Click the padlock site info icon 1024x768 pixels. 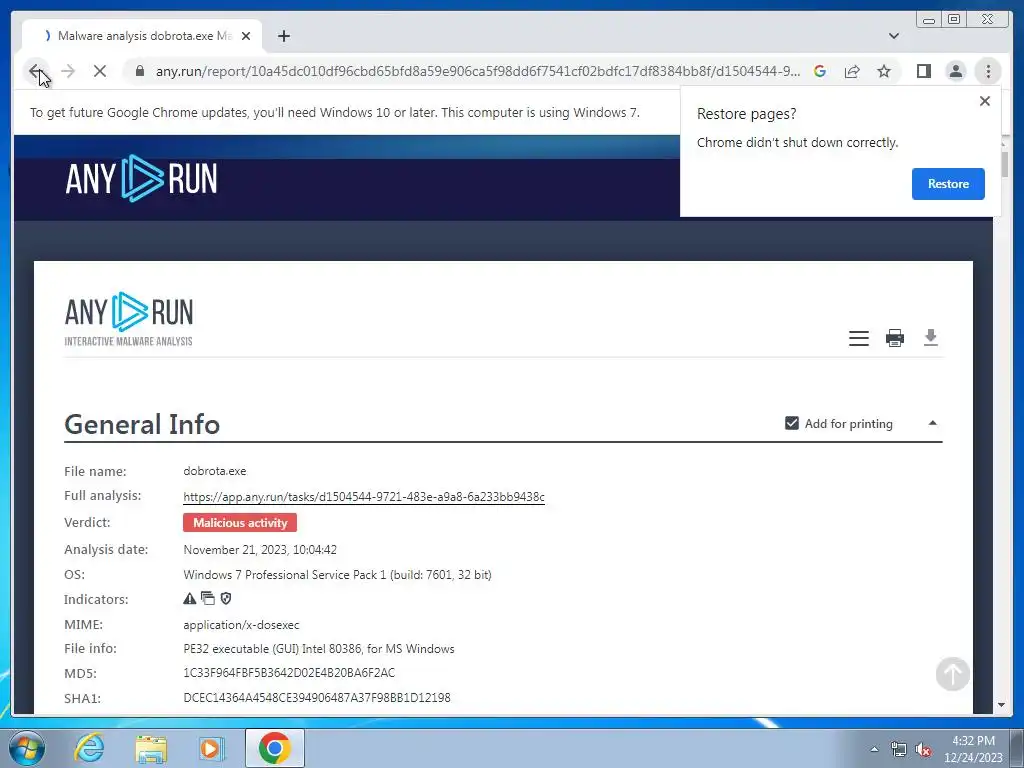pyautogui.click(x=139, y=71)
